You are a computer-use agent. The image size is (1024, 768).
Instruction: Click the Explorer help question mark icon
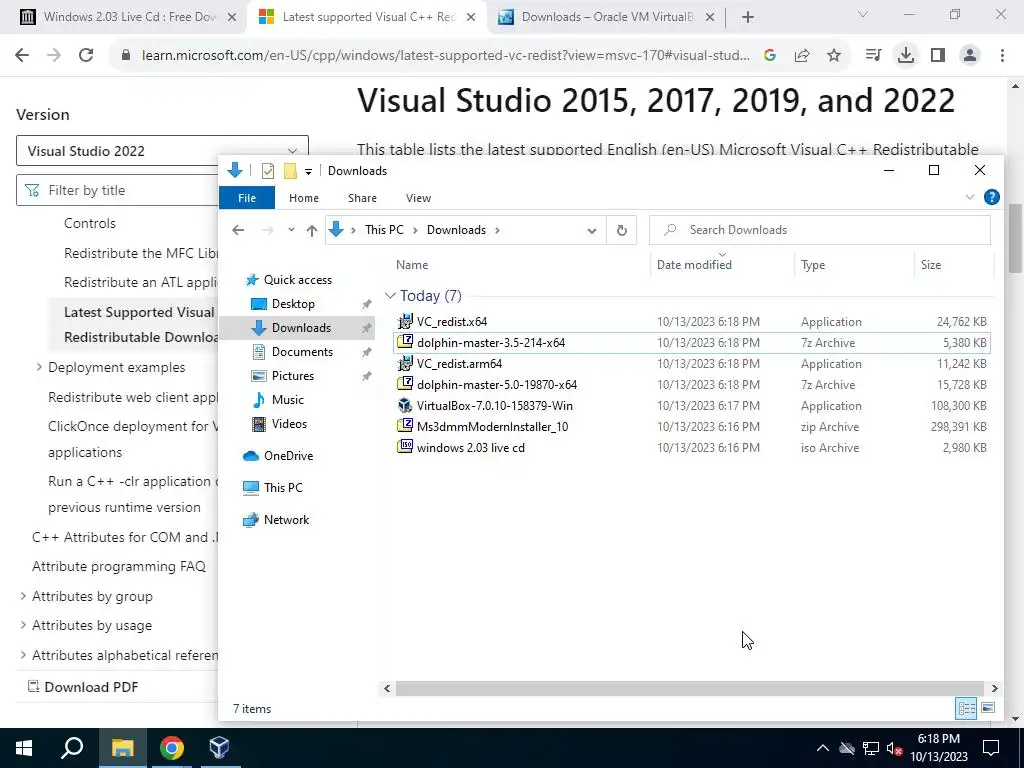pyautogui.click(x=991, y=197)
